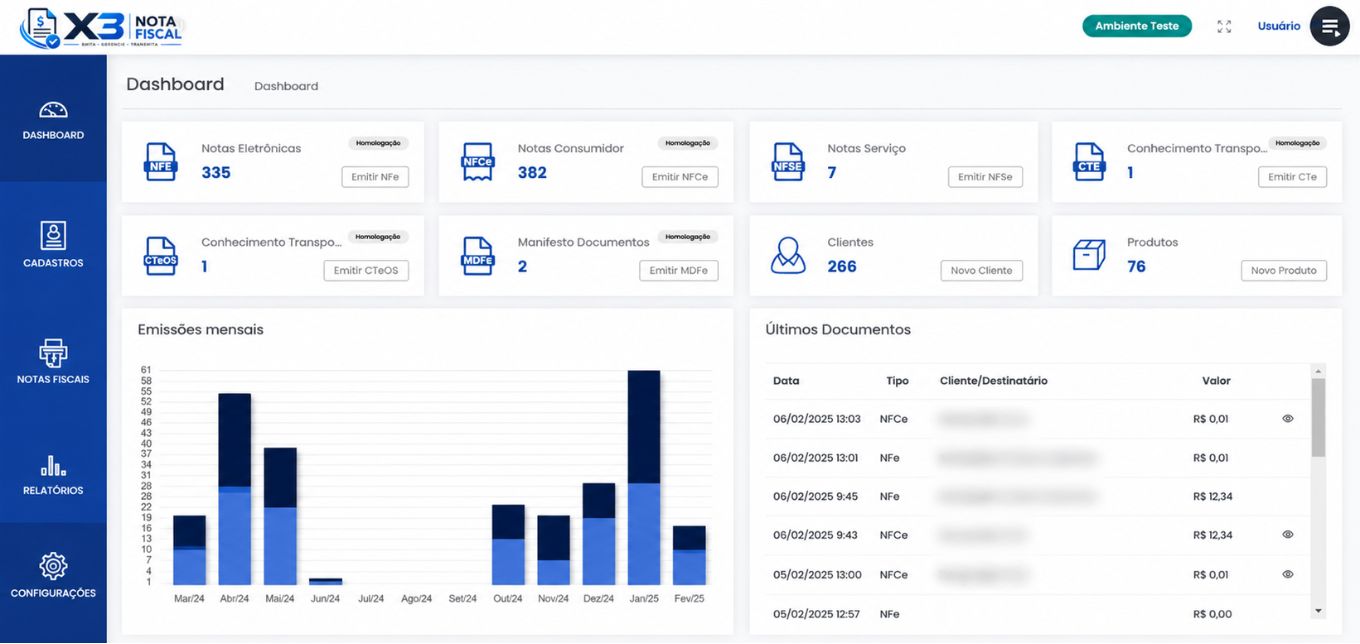1360x644 pixels.
Task: Toggle fullscreen with the expand icon
Action: (x=1224, y=27)
